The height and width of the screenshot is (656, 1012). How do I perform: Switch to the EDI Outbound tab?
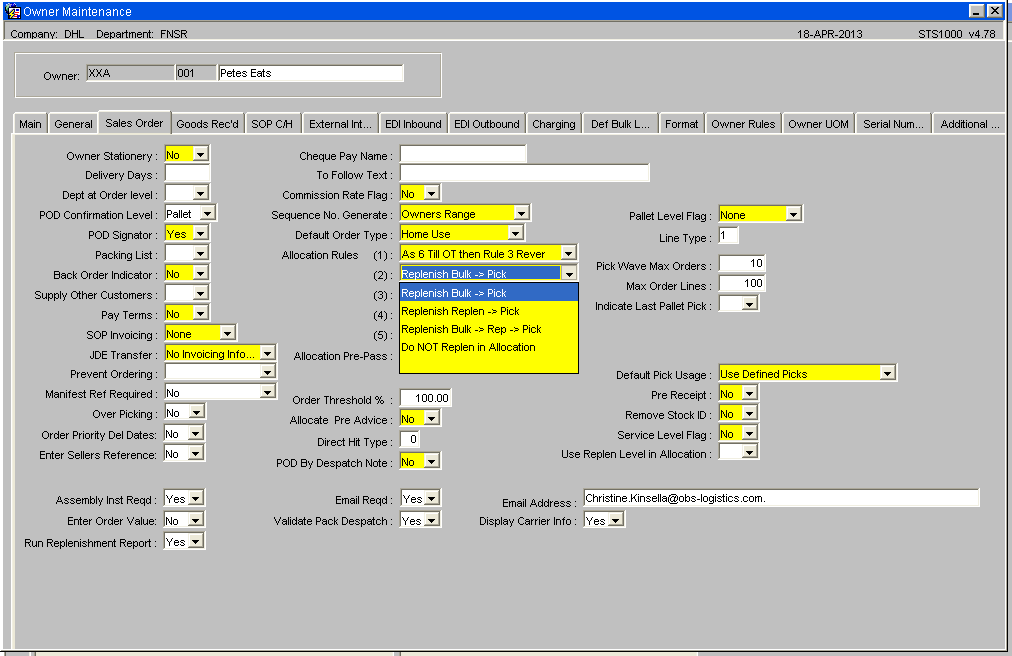pos(487,124)
